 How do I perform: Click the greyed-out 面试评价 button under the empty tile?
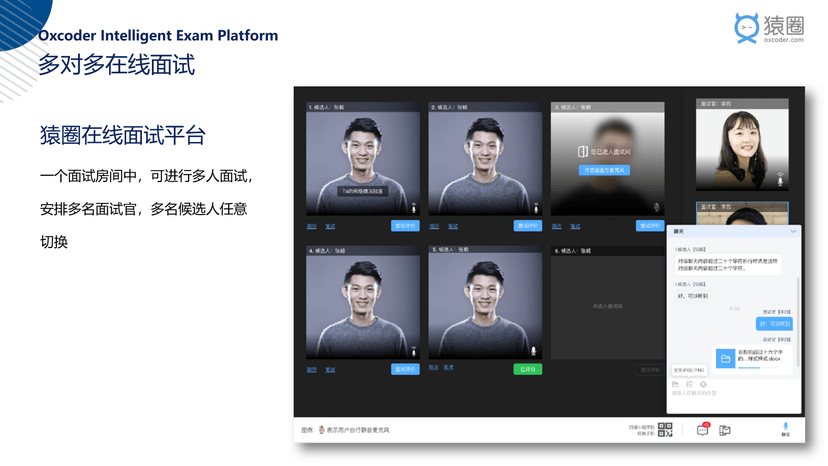650,369
